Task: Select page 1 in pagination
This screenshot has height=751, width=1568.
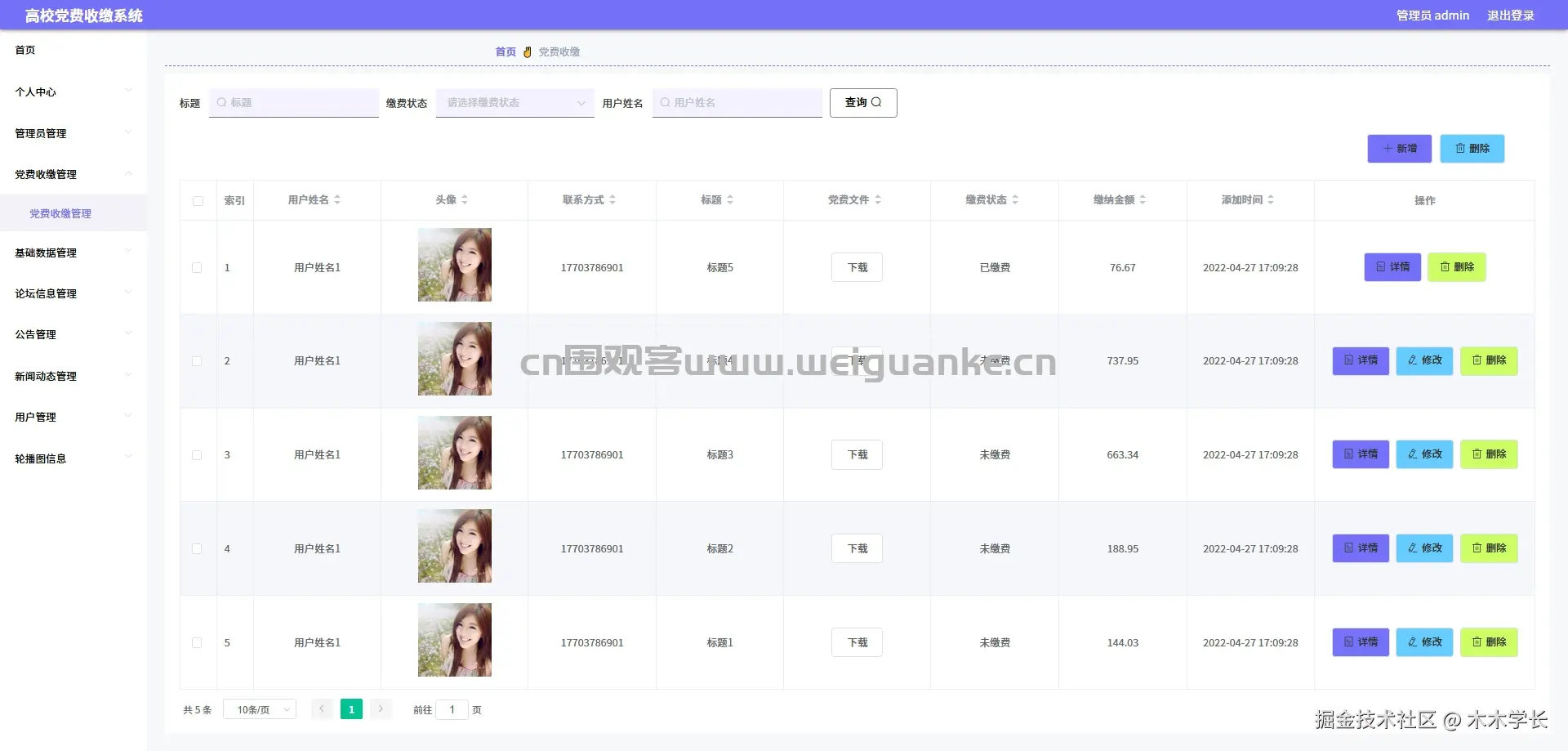Action: (x=351, y=709)
